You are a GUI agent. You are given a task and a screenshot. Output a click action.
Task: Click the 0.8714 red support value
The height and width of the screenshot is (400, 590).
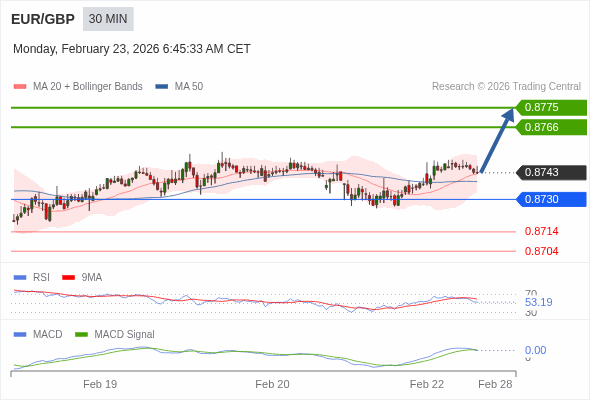pyautogui.click(x=541, y=231)
